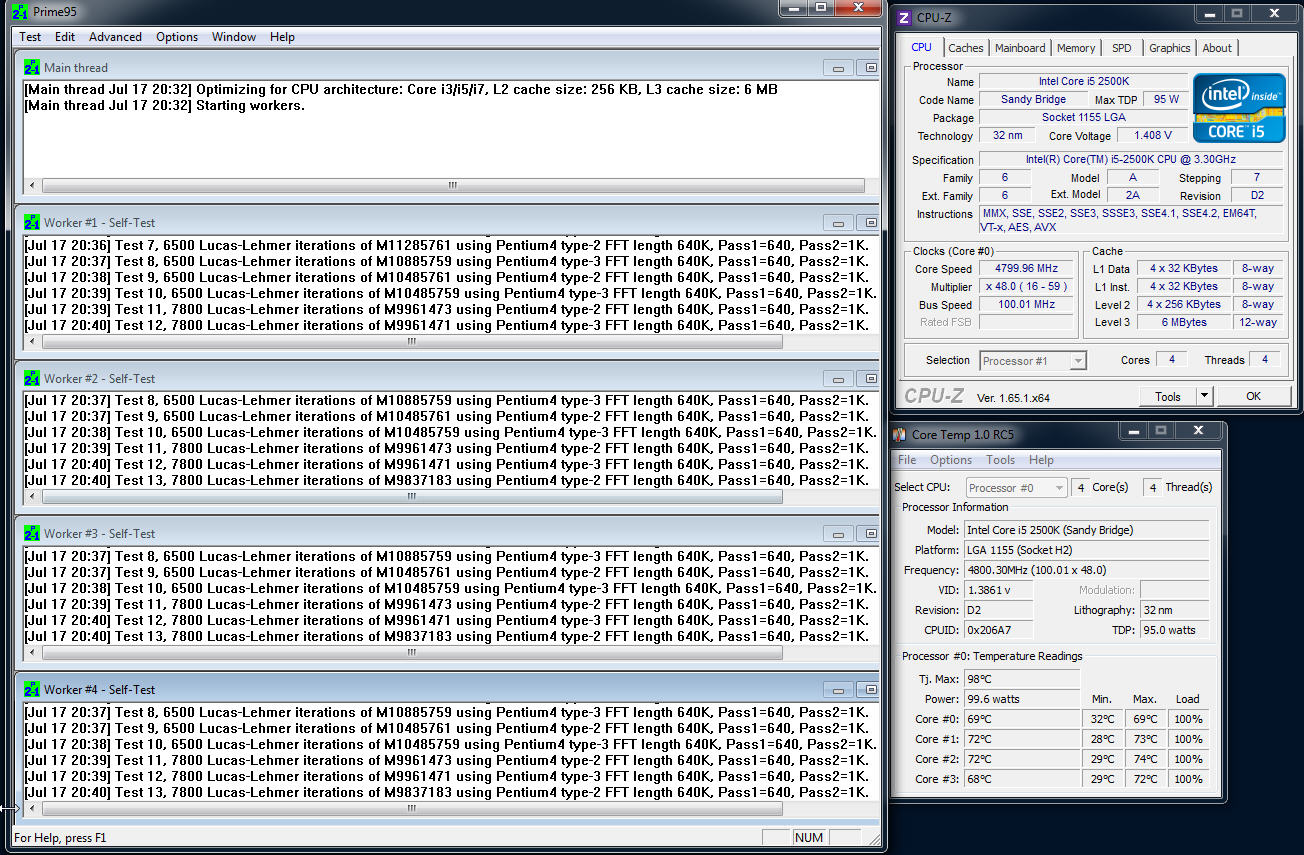Image resolution: width=1304 pixels, height=855 pixels.
Task: Restore the Worker #4 child window
Action: click(x=870, y=690)
